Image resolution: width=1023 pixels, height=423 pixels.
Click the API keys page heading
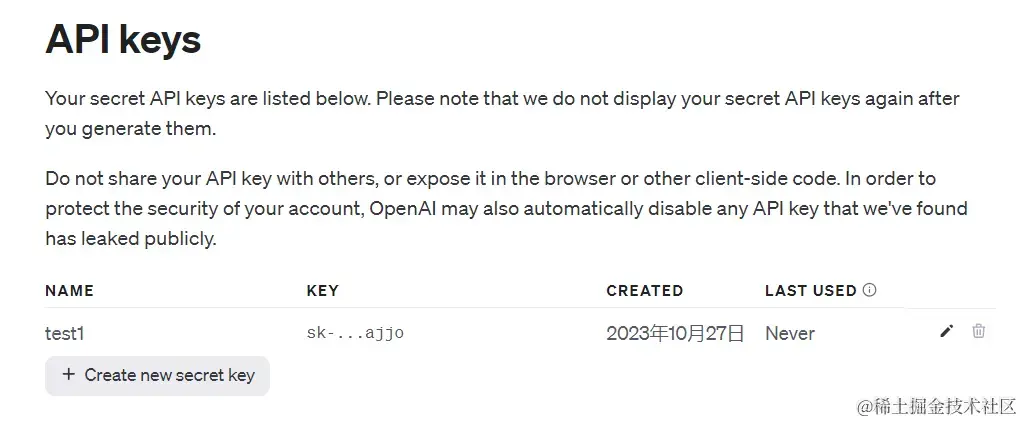point(123,40)
